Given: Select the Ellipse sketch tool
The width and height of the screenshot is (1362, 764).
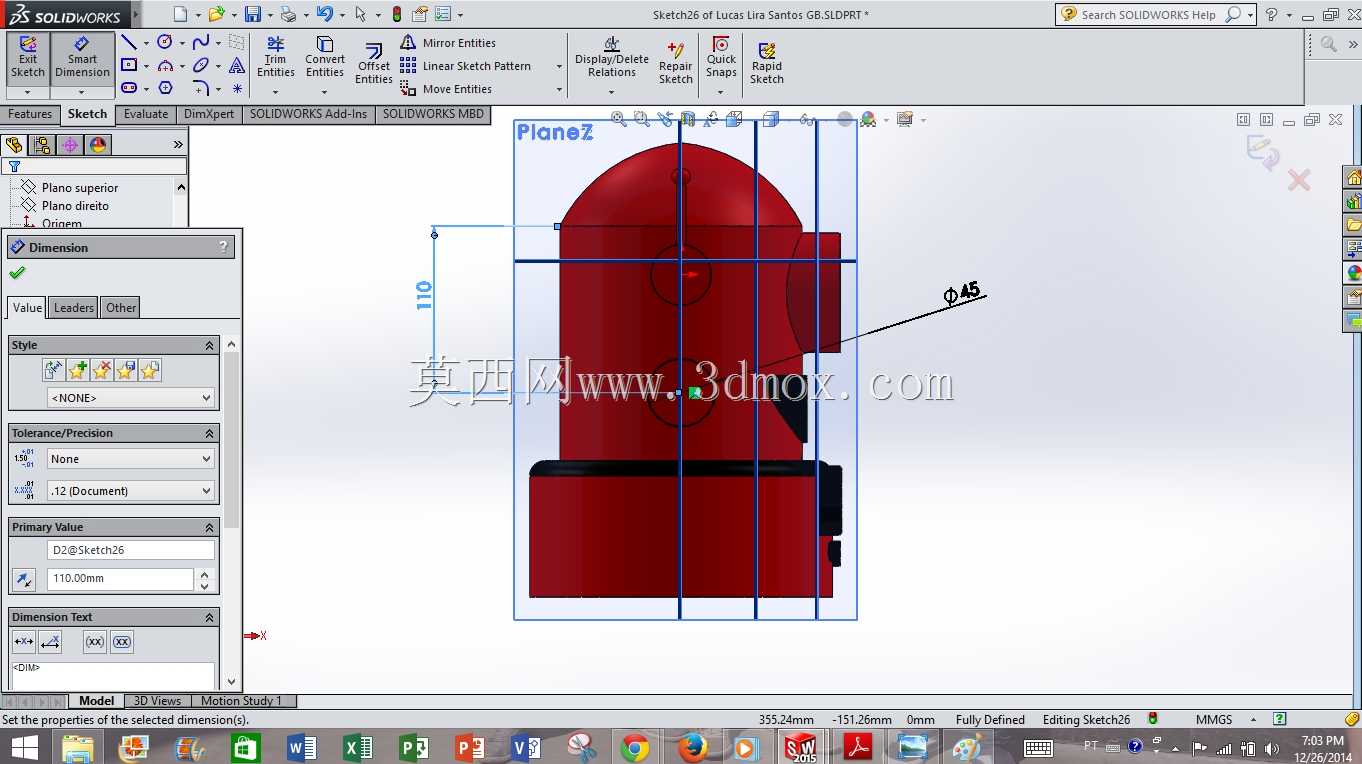Looking at the screenshot, I should 201,65.
